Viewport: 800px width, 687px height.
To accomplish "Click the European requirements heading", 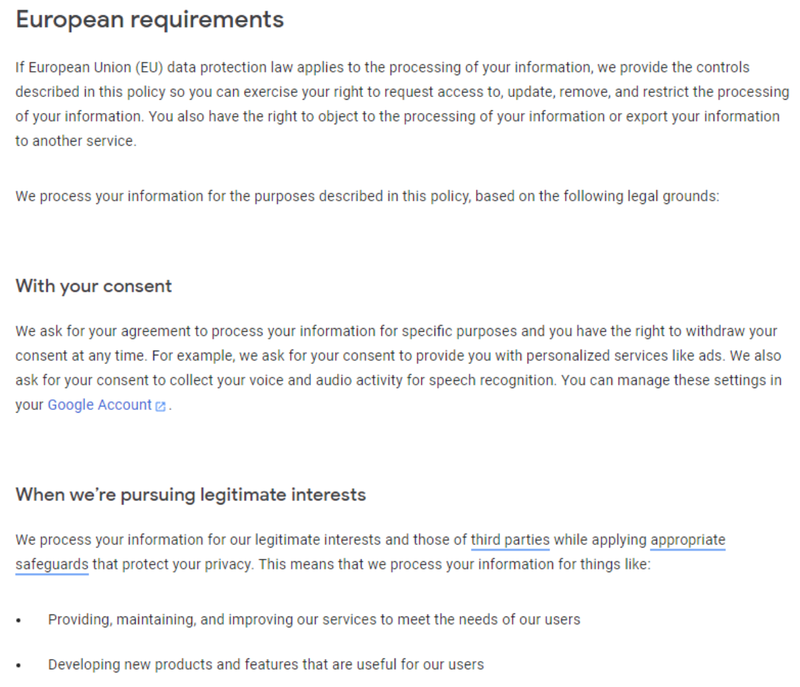I will 149,20.
